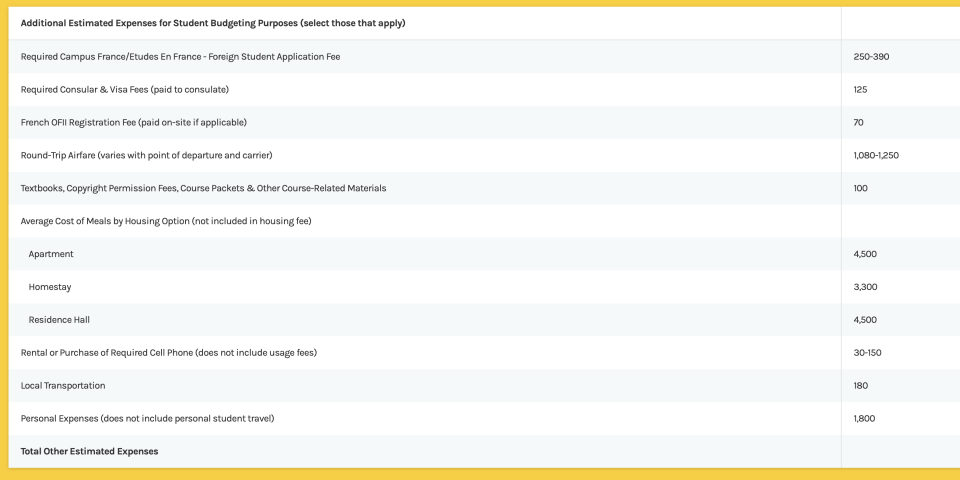Select the Apartment housing option label
This screenshot has width=960, height=480.
click(x=51, y=254)
